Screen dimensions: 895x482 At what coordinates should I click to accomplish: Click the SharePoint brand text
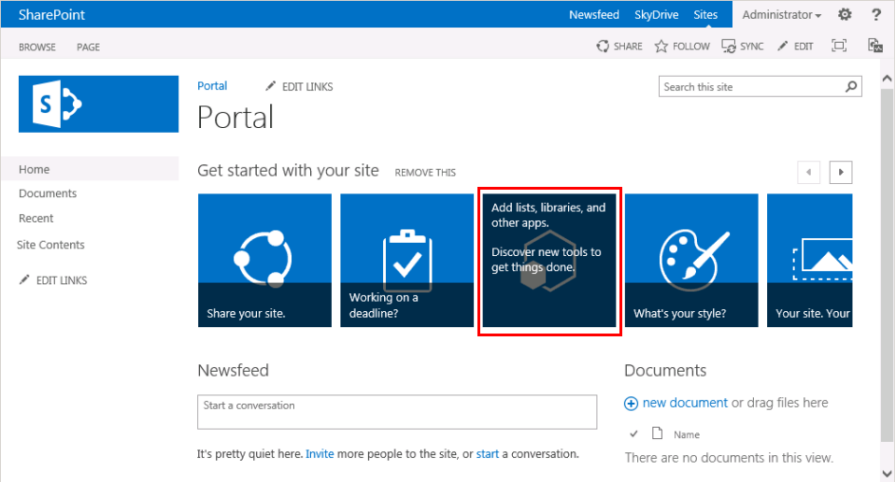[x=51, y=15]
